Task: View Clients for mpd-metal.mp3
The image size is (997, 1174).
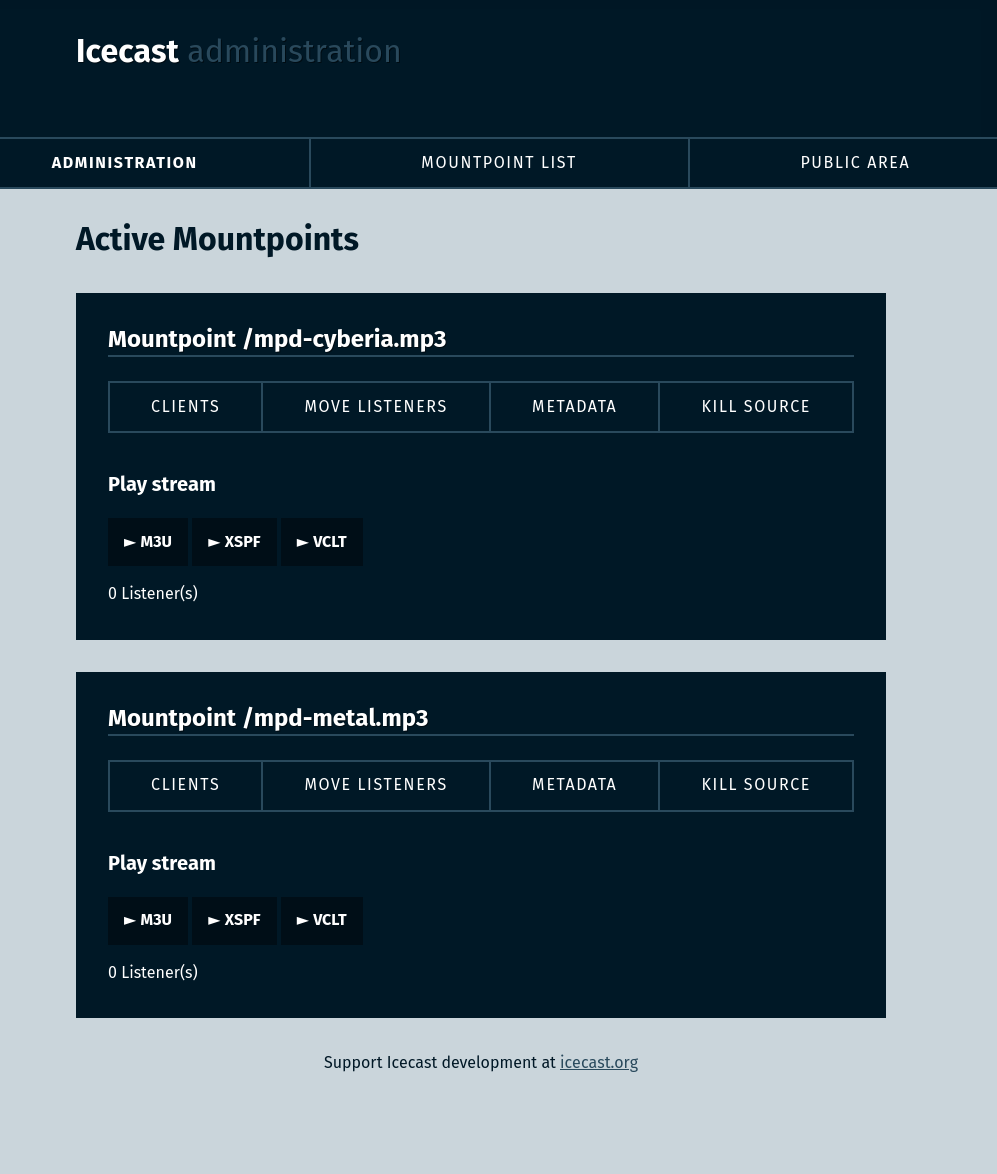Action: tap(185, 785)
